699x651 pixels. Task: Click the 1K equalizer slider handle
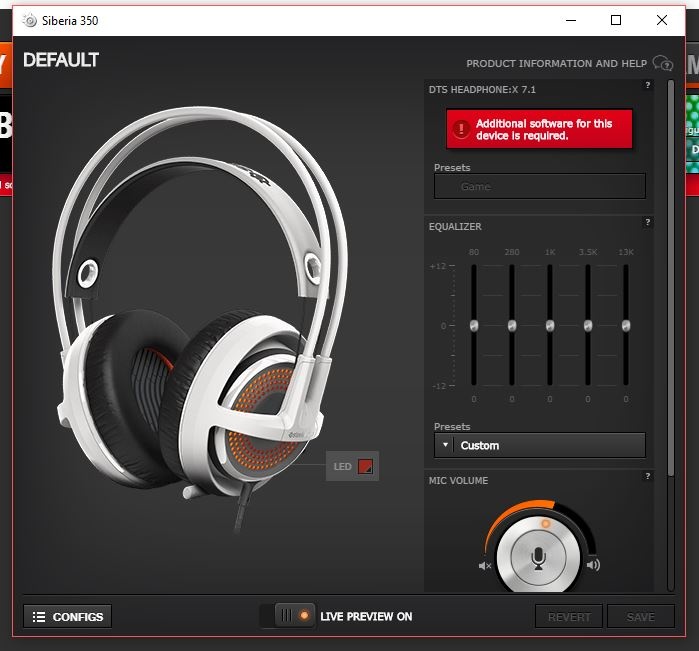pos(550,326)
